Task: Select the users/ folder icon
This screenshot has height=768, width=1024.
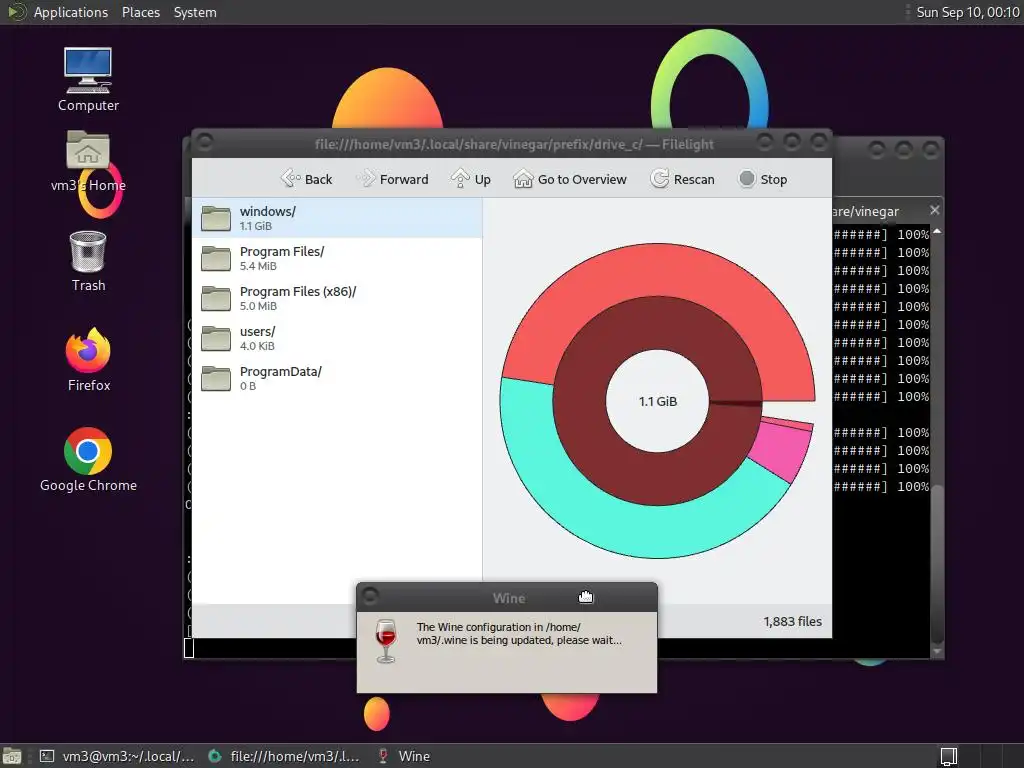Action: [216, 338]
